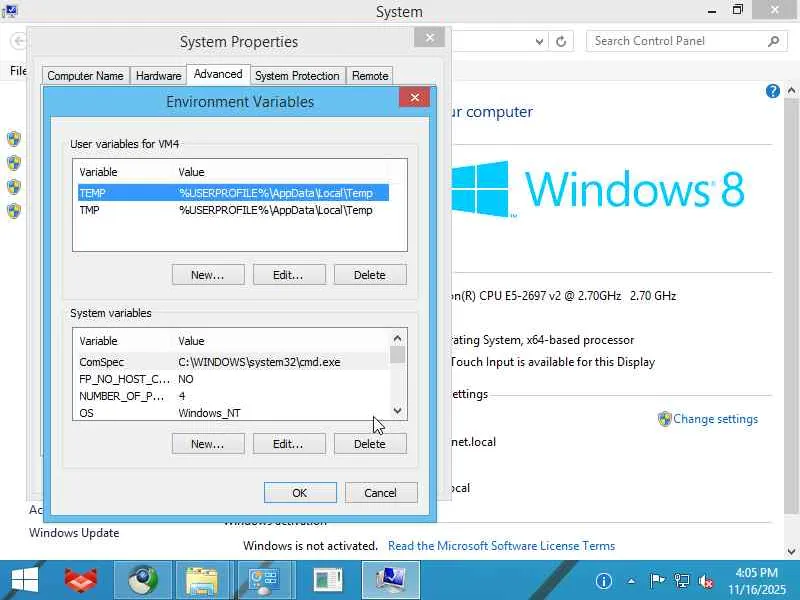Open help via blue question mark icon

(x=772, y=91)
